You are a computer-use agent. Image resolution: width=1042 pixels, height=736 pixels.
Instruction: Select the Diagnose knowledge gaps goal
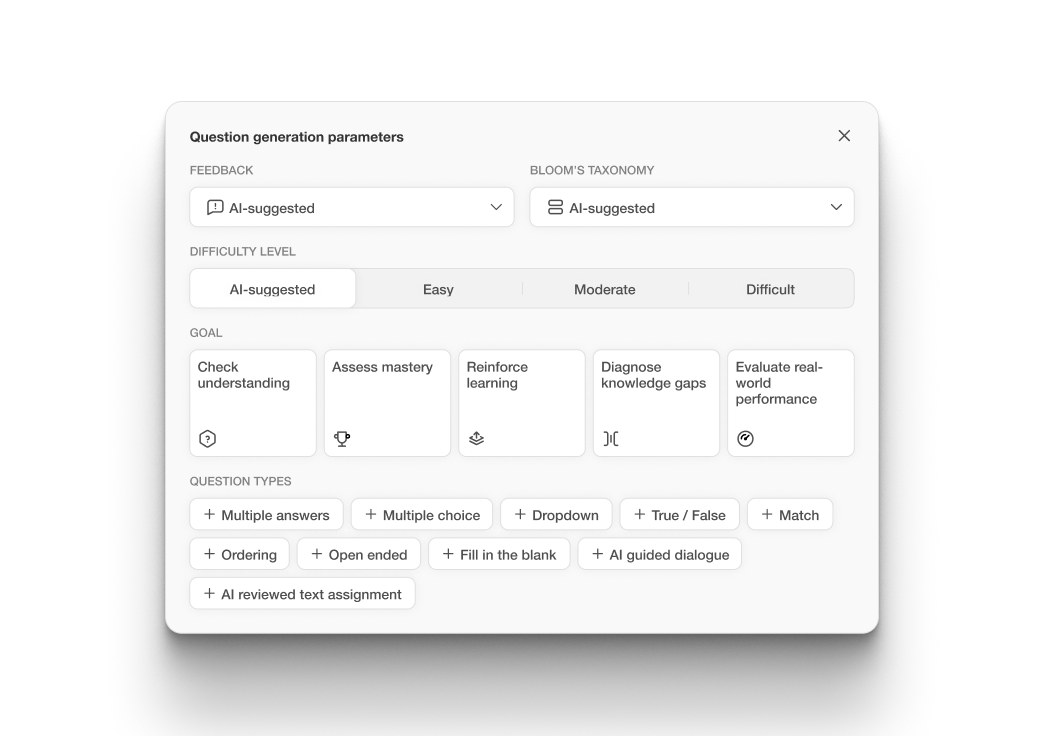(655, 402)
